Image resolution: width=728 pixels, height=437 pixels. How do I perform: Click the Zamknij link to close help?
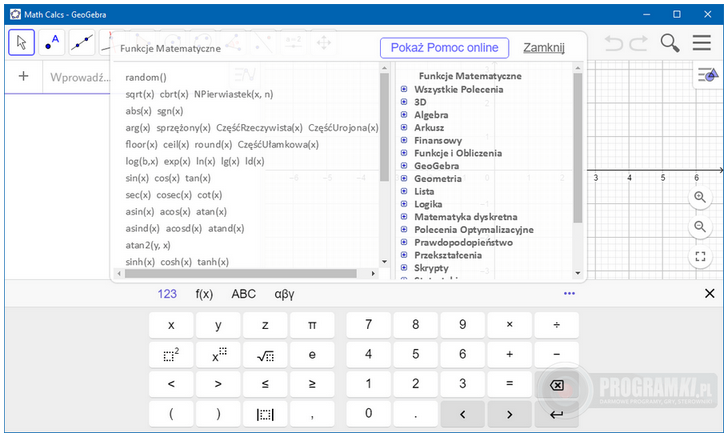(x=544, y=48)
